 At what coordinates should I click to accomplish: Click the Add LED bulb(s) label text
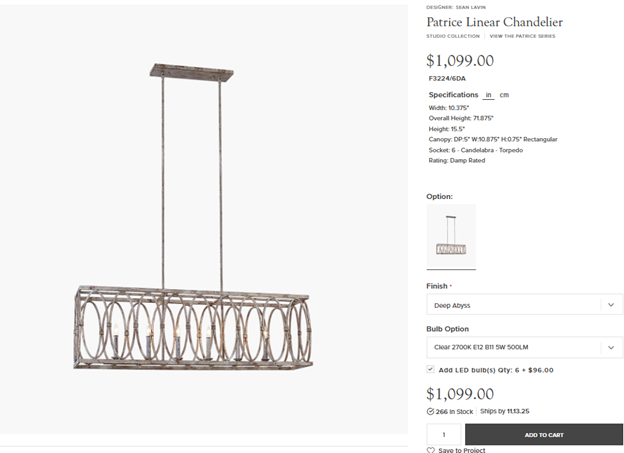click(x=496, y=369)
